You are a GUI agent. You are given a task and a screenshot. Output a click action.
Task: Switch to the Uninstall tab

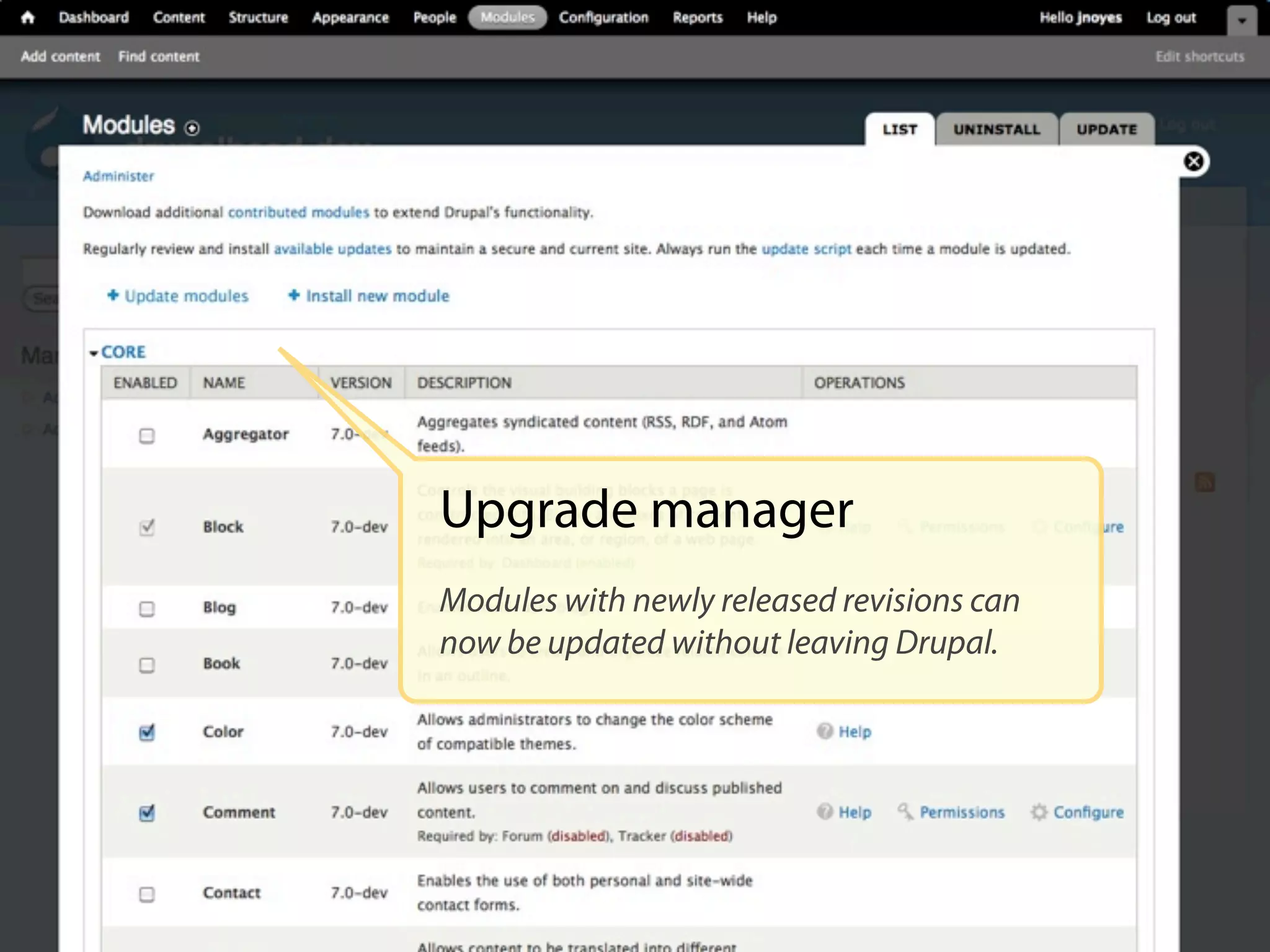coord(996,130)
